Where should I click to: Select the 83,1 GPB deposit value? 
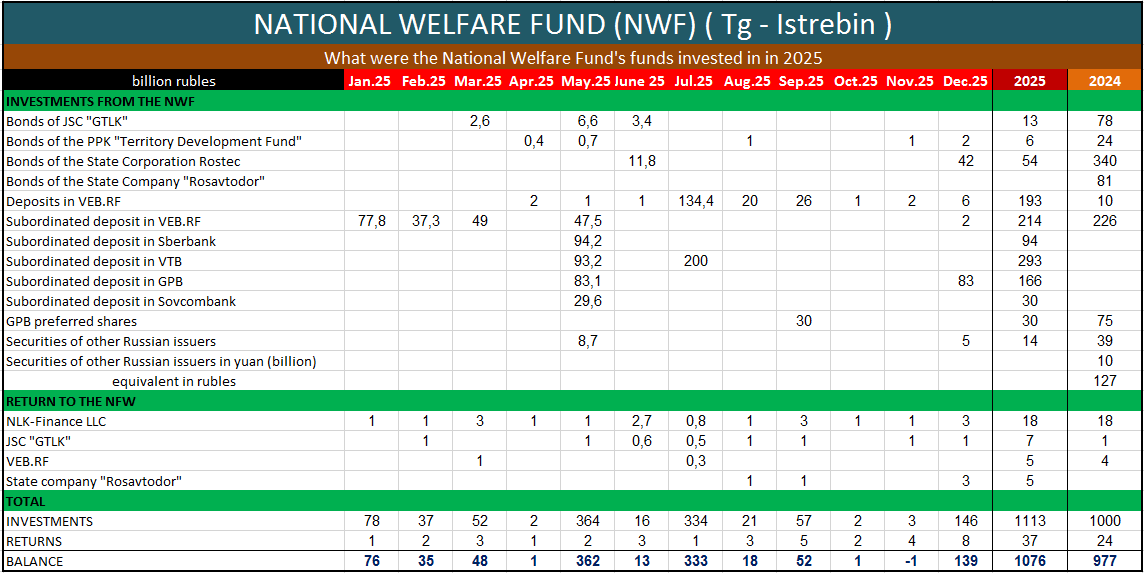pyautogui.click(x=586, y=281)
